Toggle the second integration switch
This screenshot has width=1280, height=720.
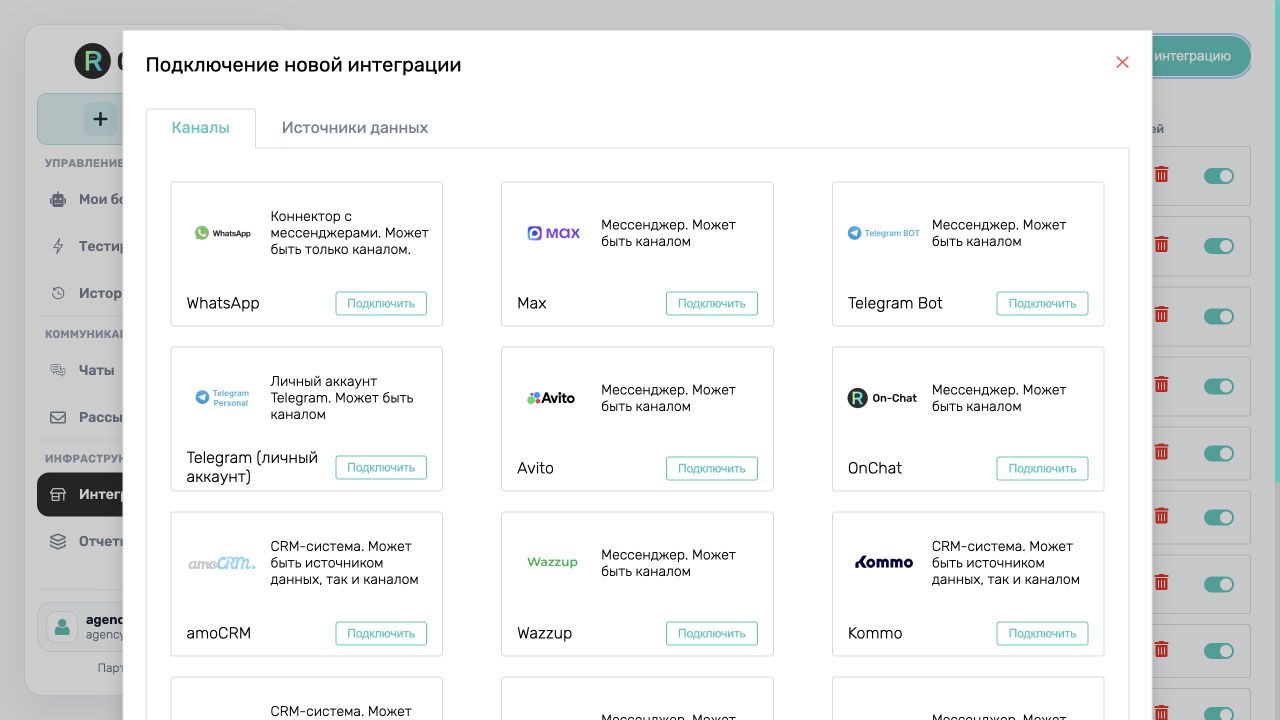coord(1219,246)
